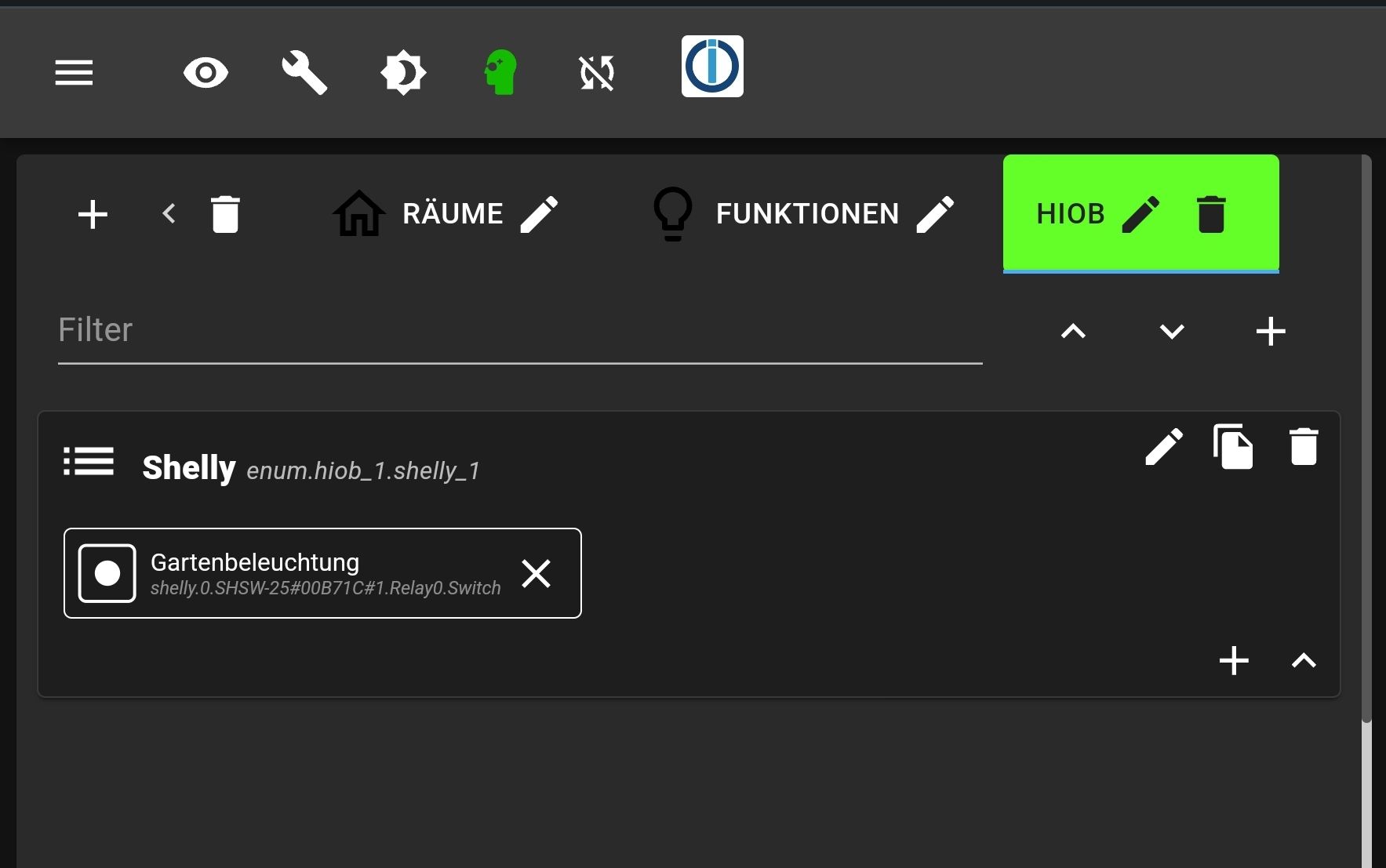Edit FUNKTIONEN category with pencil icon
Viewport: 1386px width, 868px height.
pyautogui.click(x=936, y=214)
